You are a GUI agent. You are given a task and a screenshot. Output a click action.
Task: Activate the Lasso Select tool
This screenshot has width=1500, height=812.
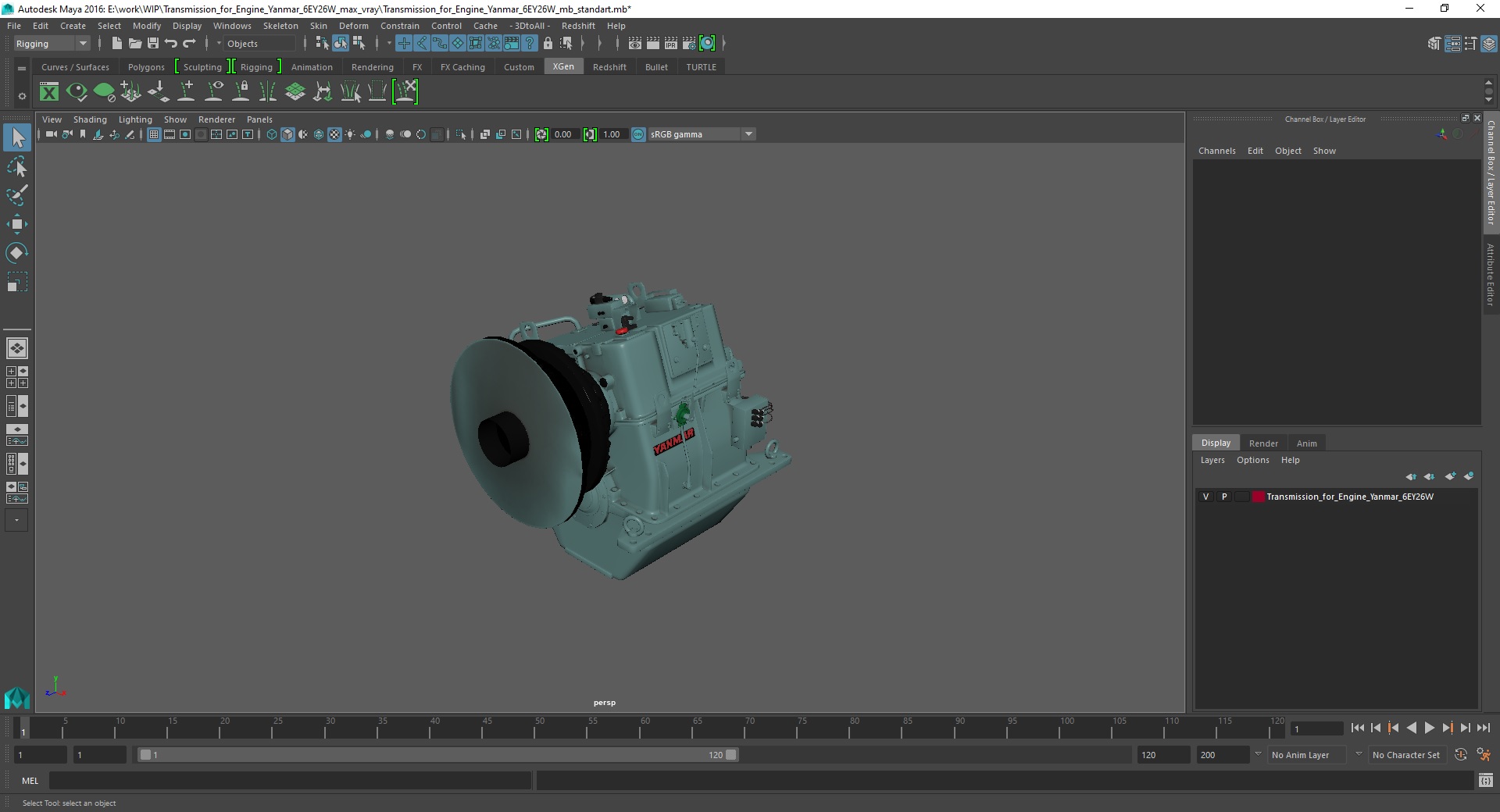(17, 167)
